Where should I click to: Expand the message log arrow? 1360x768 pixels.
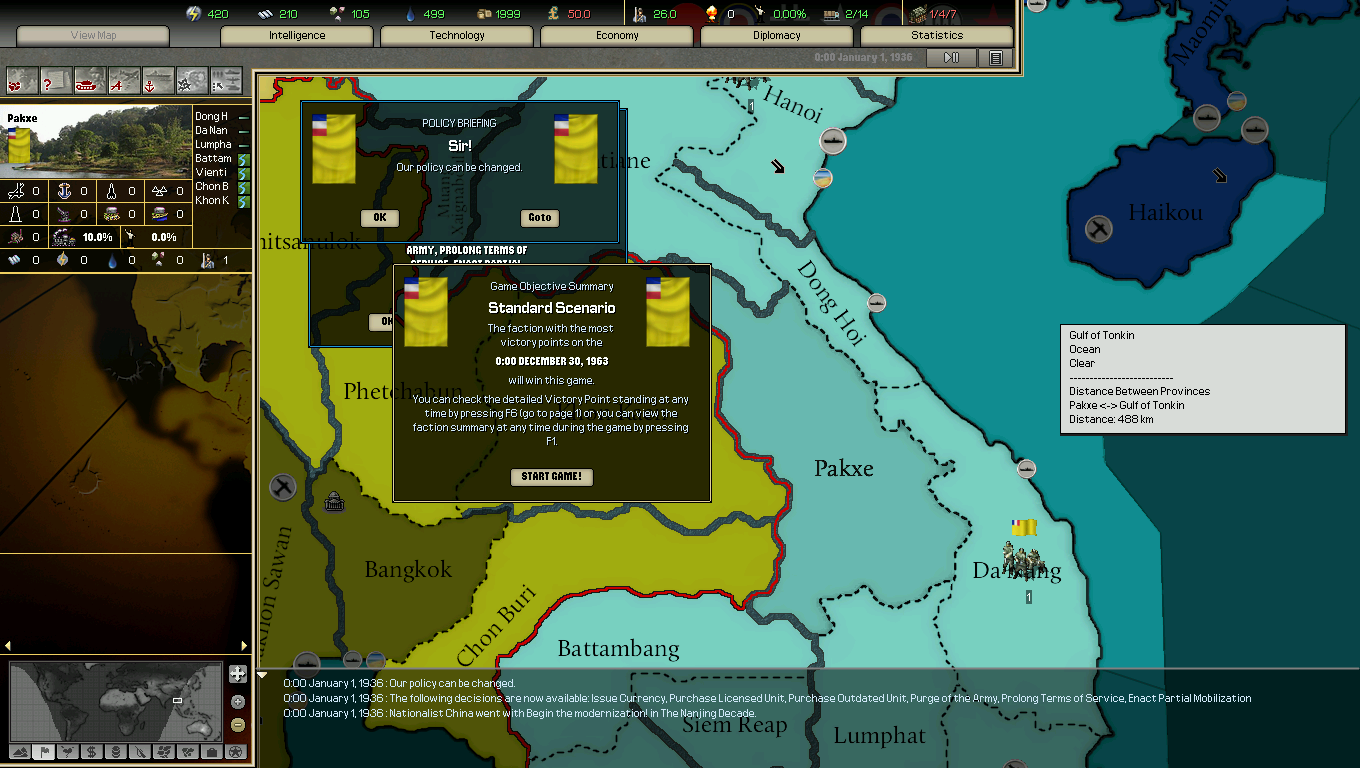coord(263,676)
